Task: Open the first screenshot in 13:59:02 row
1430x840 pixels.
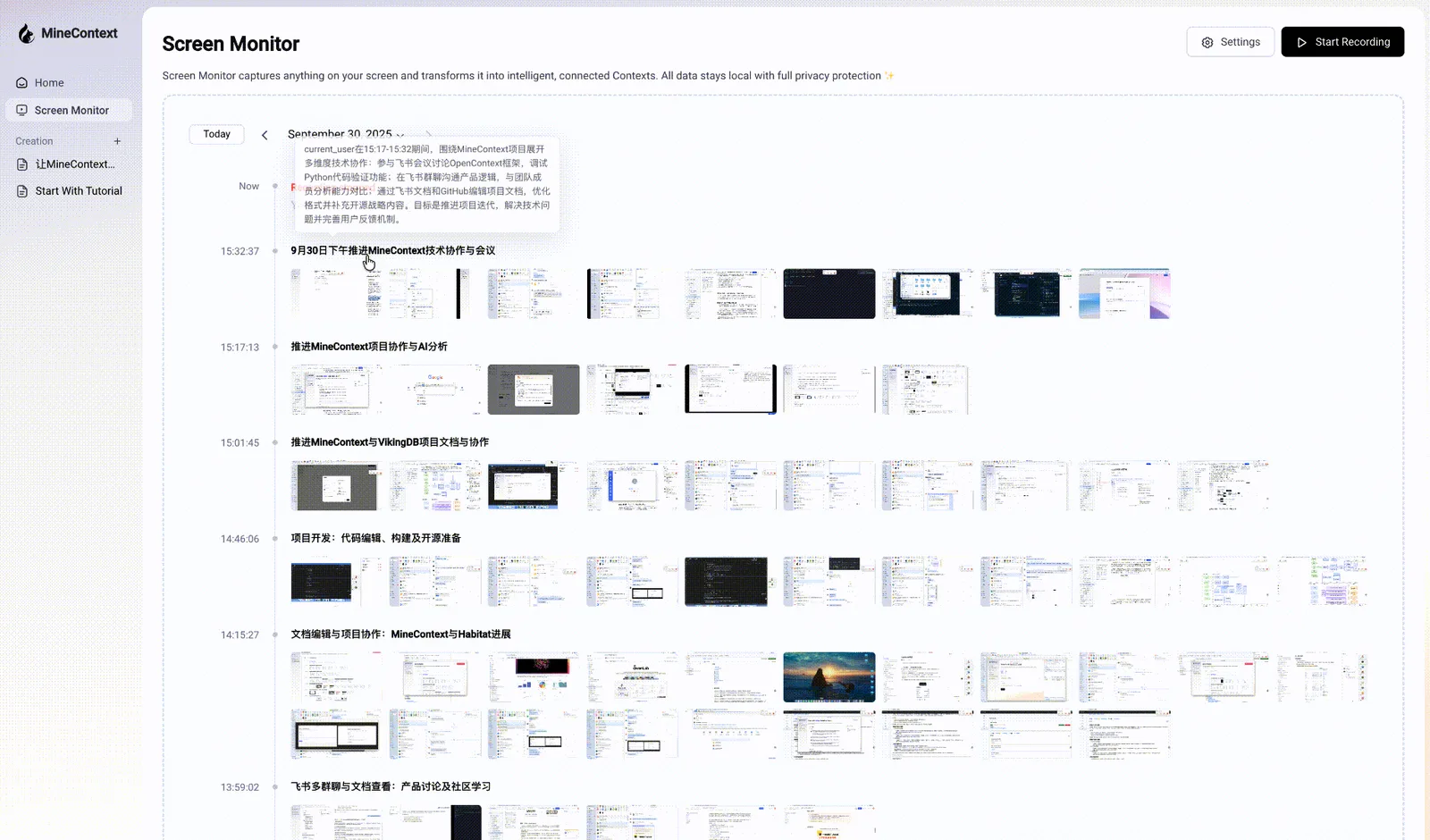Action: coord(337,822)
